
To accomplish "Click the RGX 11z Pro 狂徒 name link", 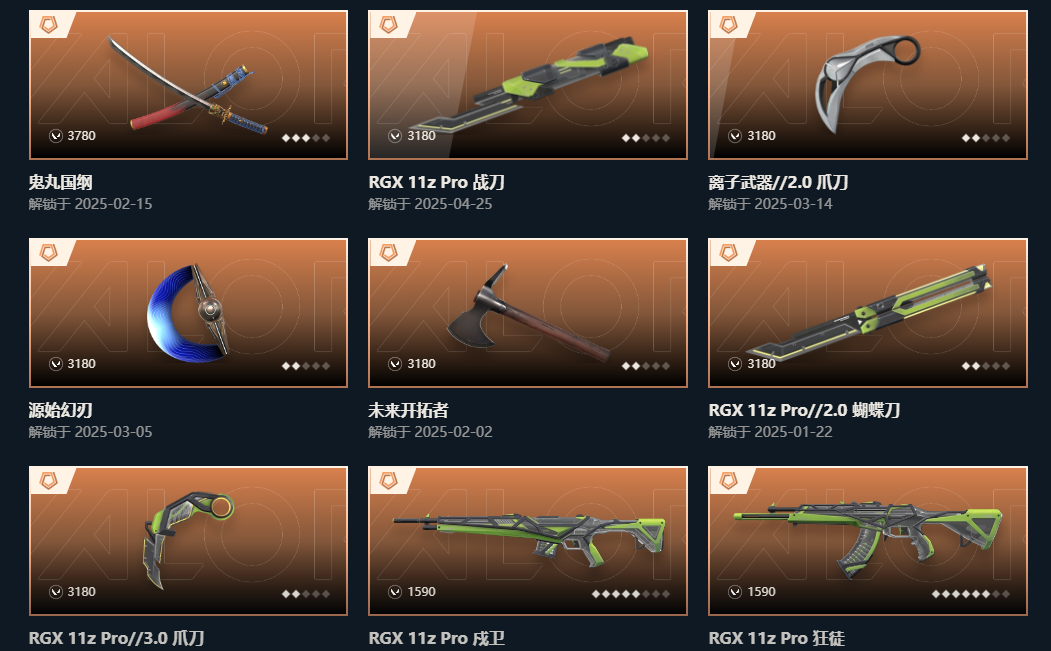I will (x=776, y=638).
